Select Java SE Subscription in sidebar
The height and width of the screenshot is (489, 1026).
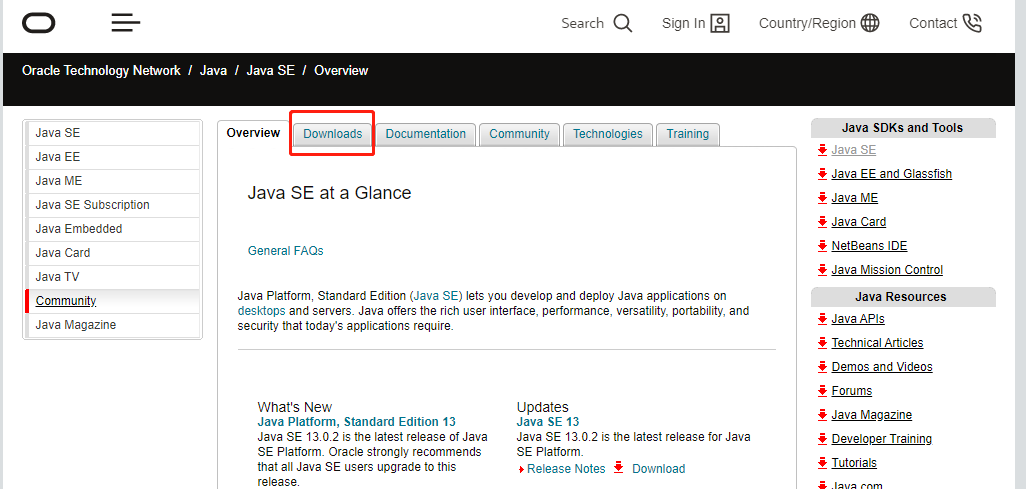coord(113,205)
